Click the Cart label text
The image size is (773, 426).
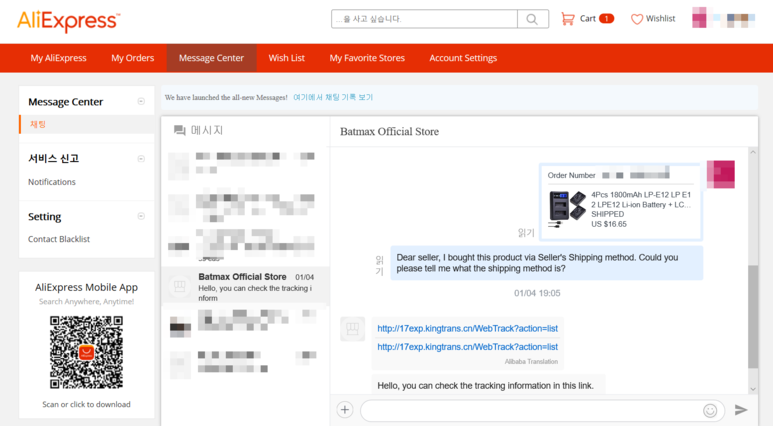(x=588, y=19)
